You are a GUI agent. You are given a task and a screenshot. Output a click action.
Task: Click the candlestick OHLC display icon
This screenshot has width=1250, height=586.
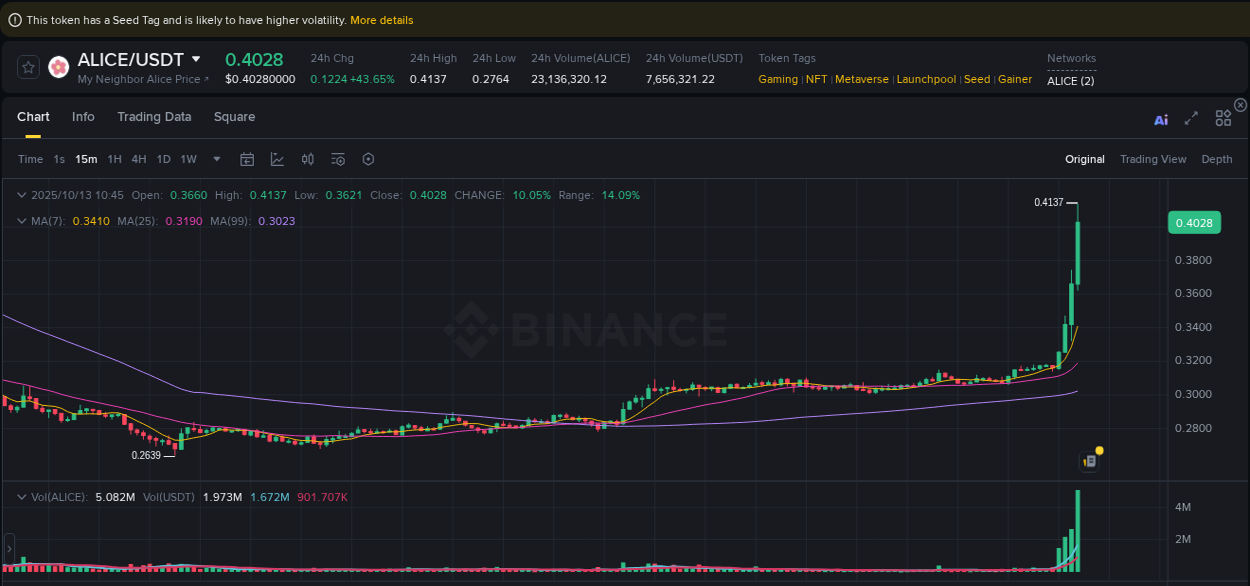(x=308, y=159)
